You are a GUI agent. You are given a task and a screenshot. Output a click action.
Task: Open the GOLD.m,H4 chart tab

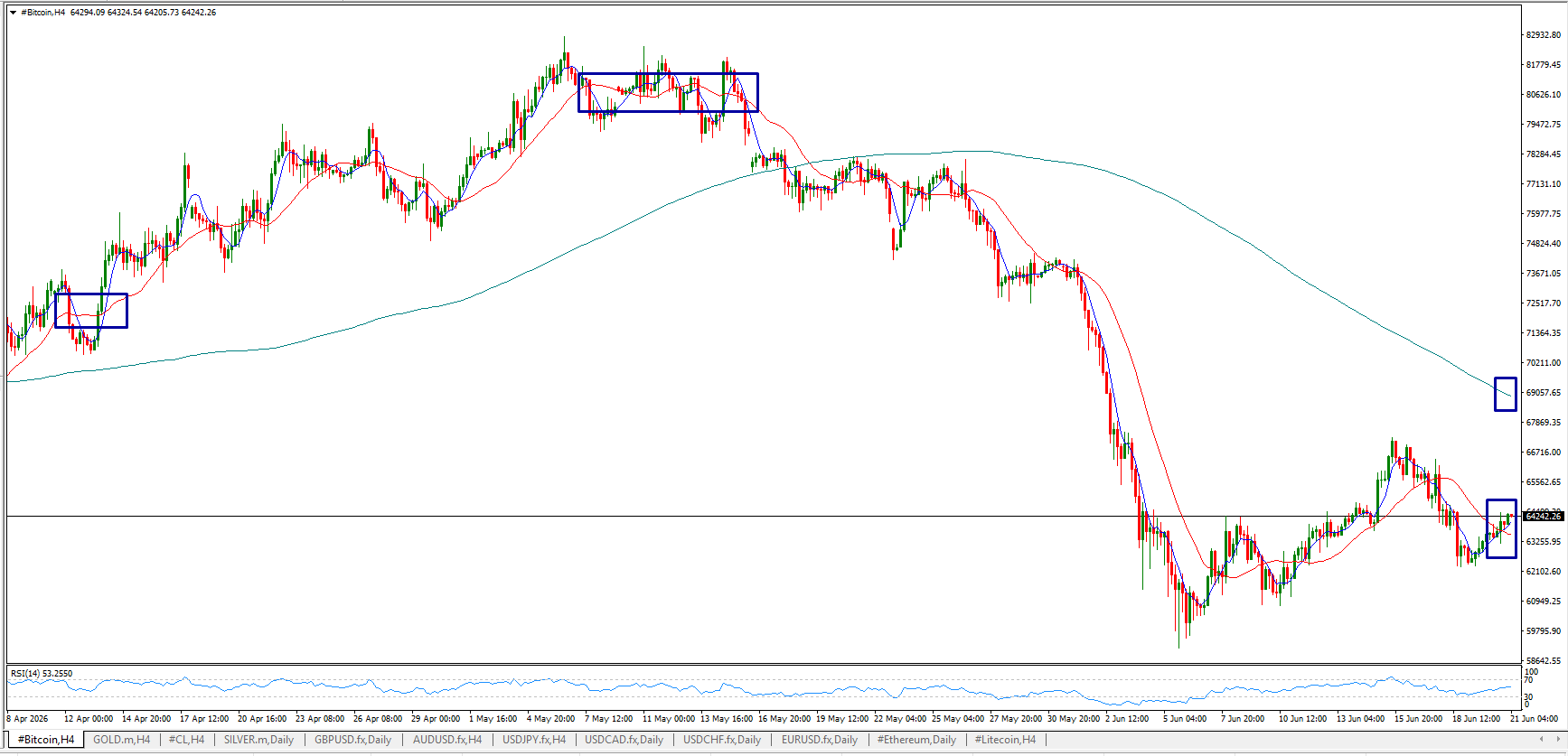[122, 740]
